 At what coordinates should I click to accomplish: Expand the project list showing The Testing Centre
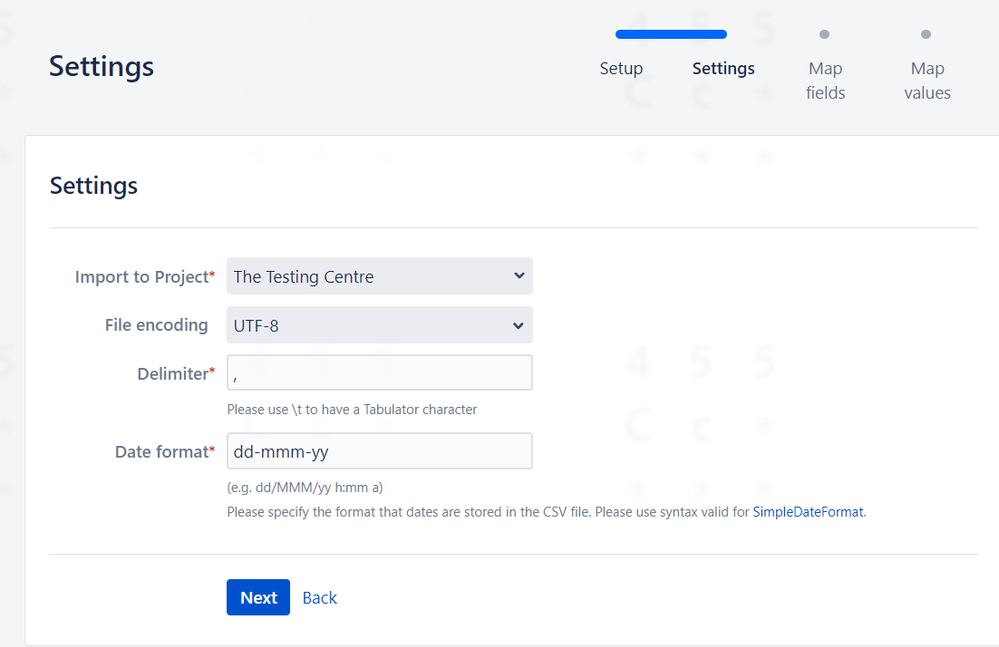(x=380, y=276)
